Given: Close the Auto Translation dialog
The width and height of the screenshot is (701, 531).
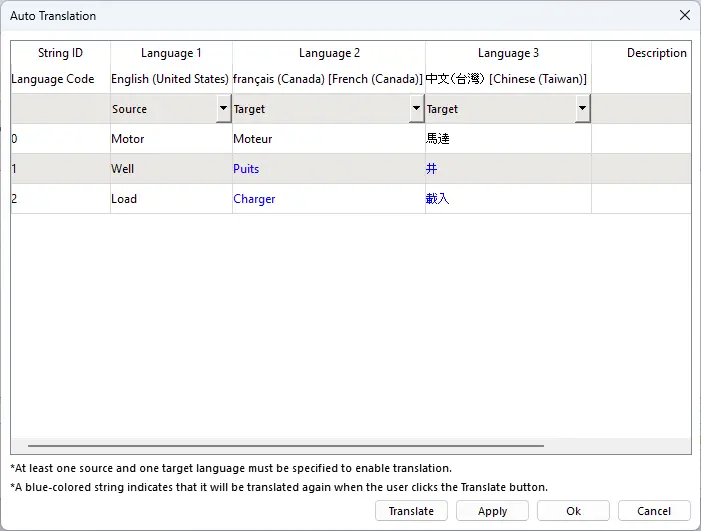Looking at the screenshot, I should 684,15.
